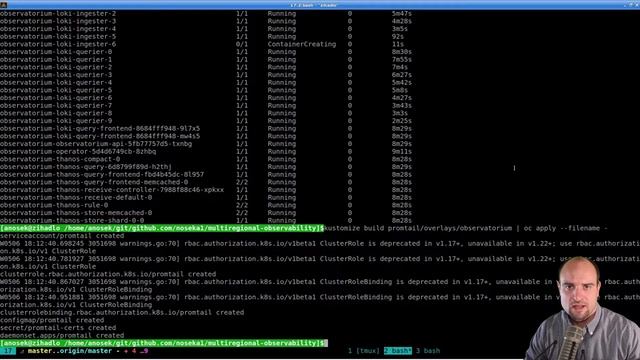Click the tmux session number 17 indicator
Image resolution: width=640 pixels, height=360 pixels.
point(8,351)
